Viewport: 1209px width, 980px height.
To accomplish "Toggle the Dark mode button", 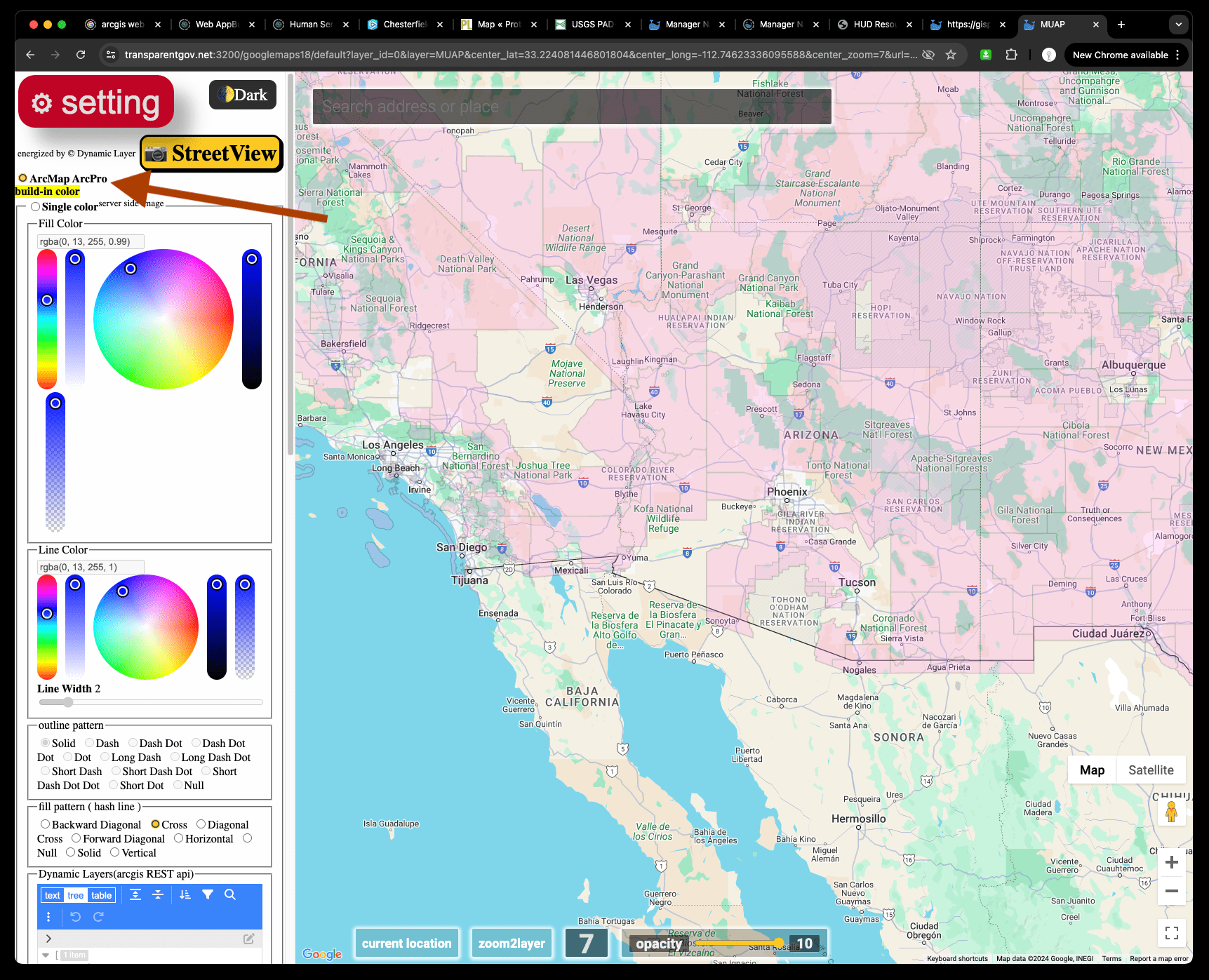I will click(243, 95).
